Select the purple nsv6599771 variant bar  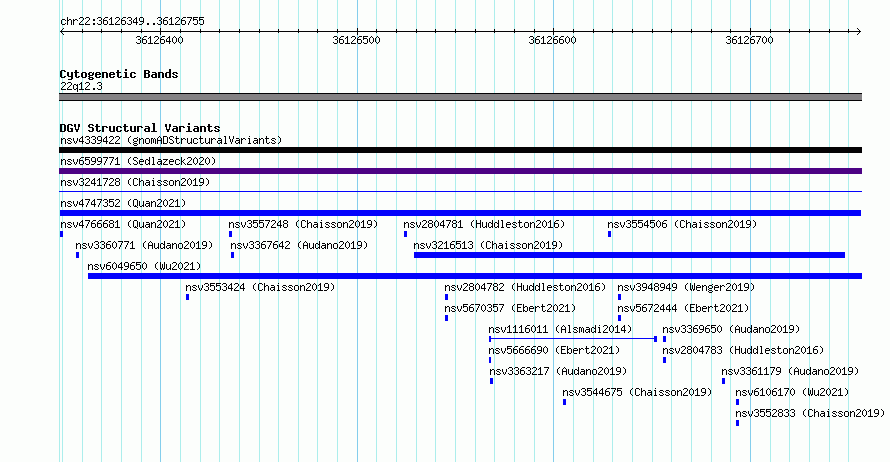(x=460, y=171)
